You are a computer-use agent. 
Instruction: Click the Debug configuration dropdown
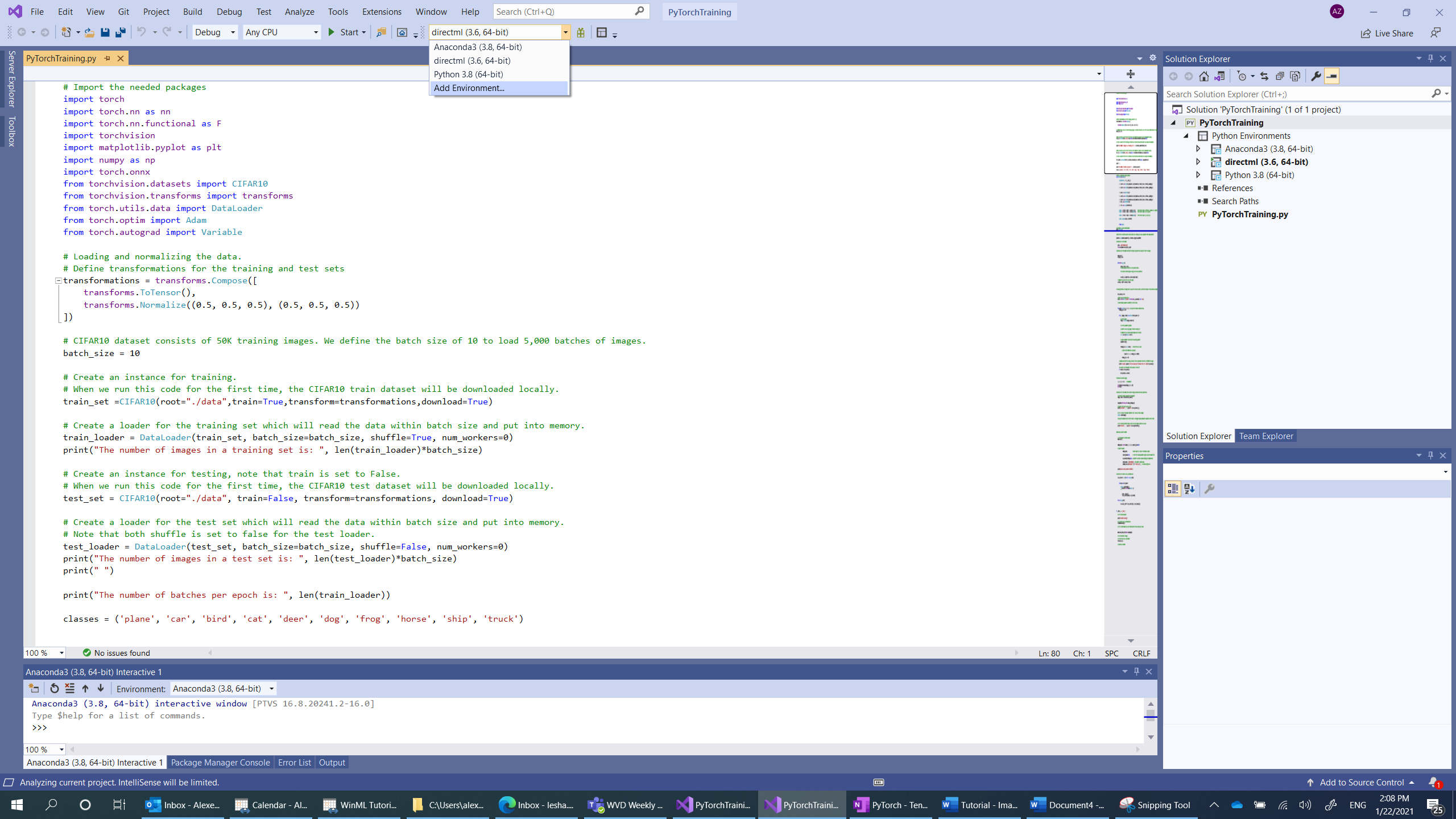click(x=213, y=32)
